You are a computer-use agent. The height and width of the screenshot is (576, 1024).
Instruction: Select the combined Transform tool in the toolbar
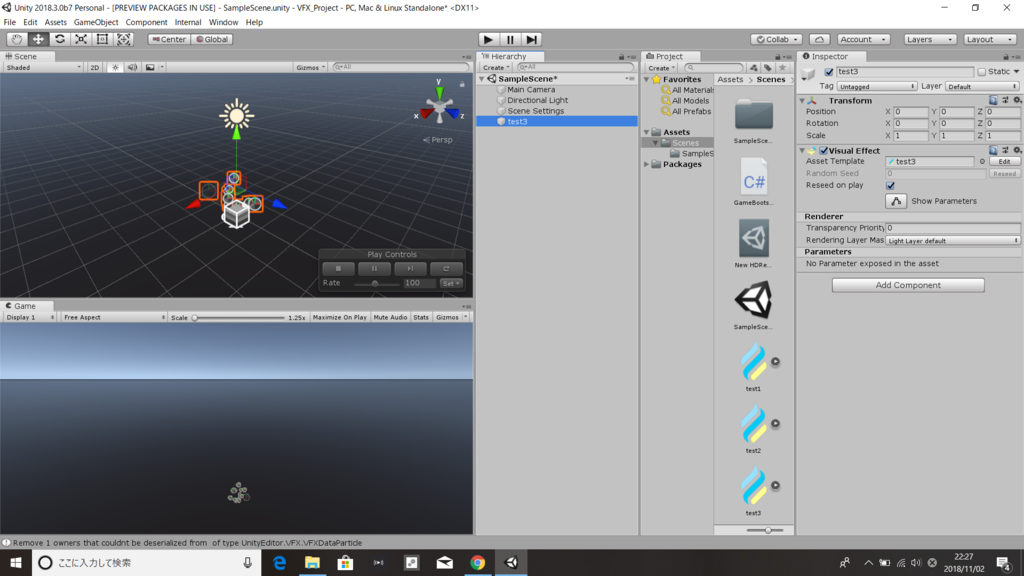[123, 39]
